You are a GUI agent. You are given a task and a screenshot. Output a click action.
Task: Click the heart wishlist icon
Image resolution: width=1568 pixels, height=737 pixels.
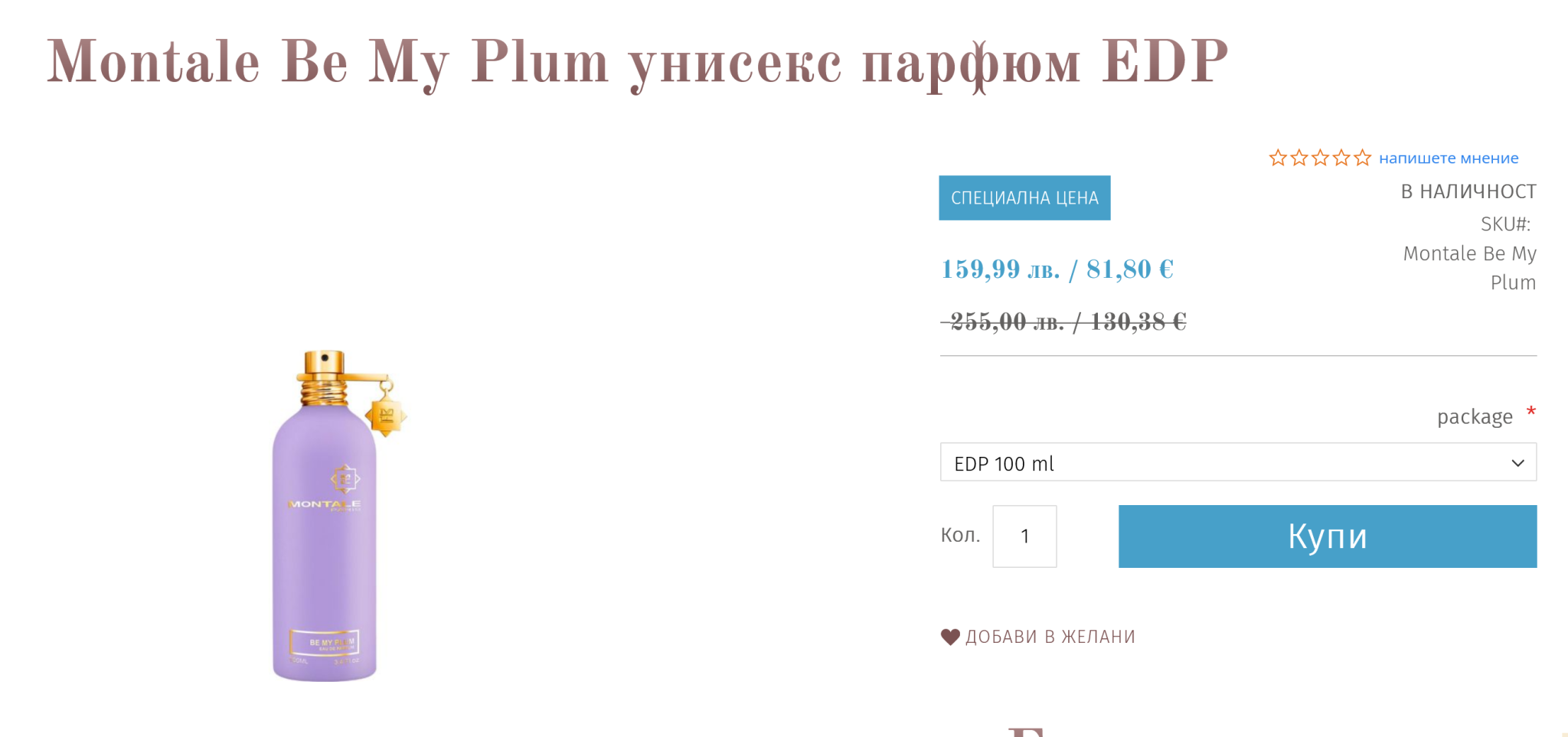[950, 637]
